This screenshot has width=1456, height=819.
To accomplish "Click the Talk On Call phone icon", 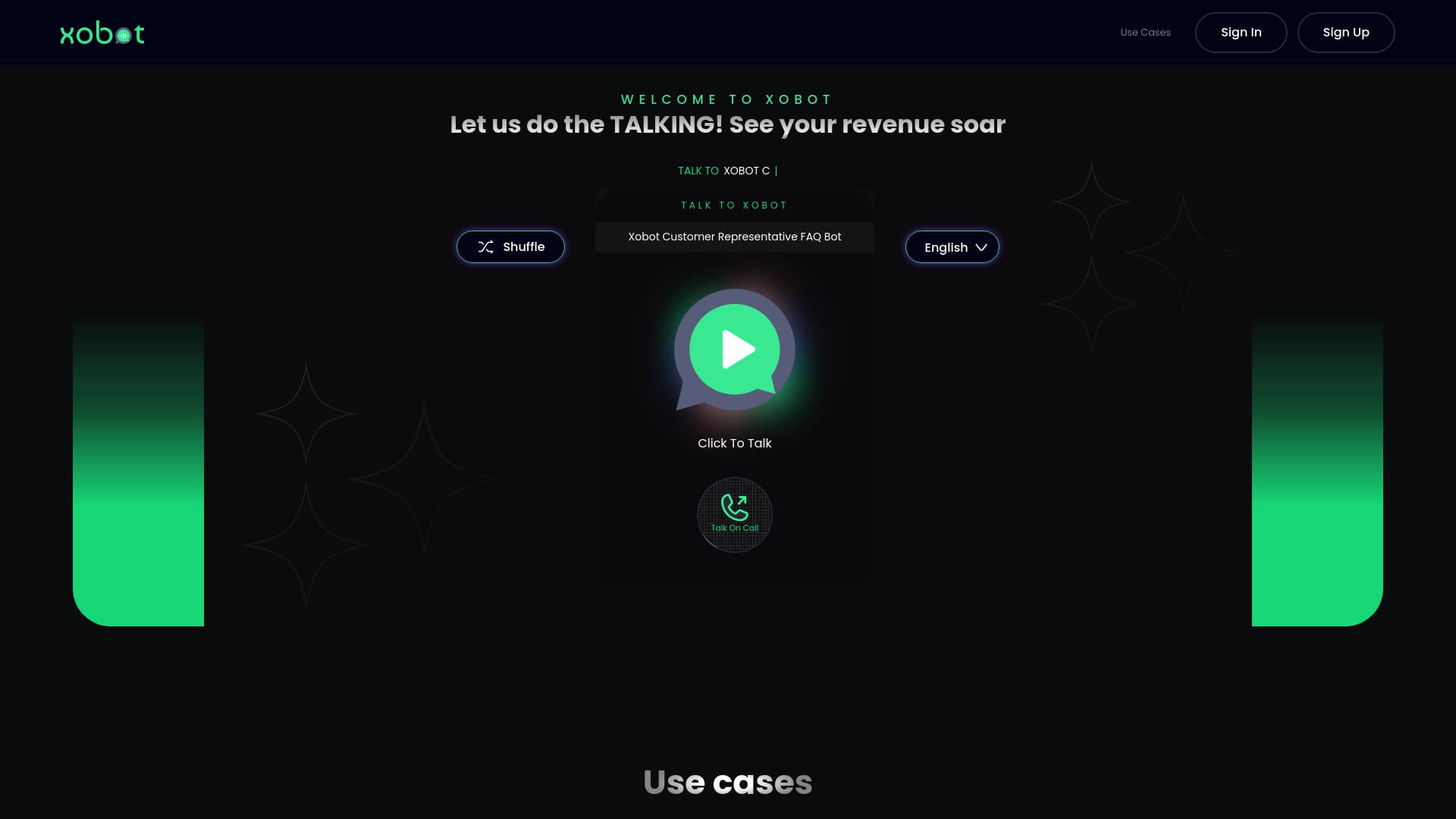I will coord(734,507).
